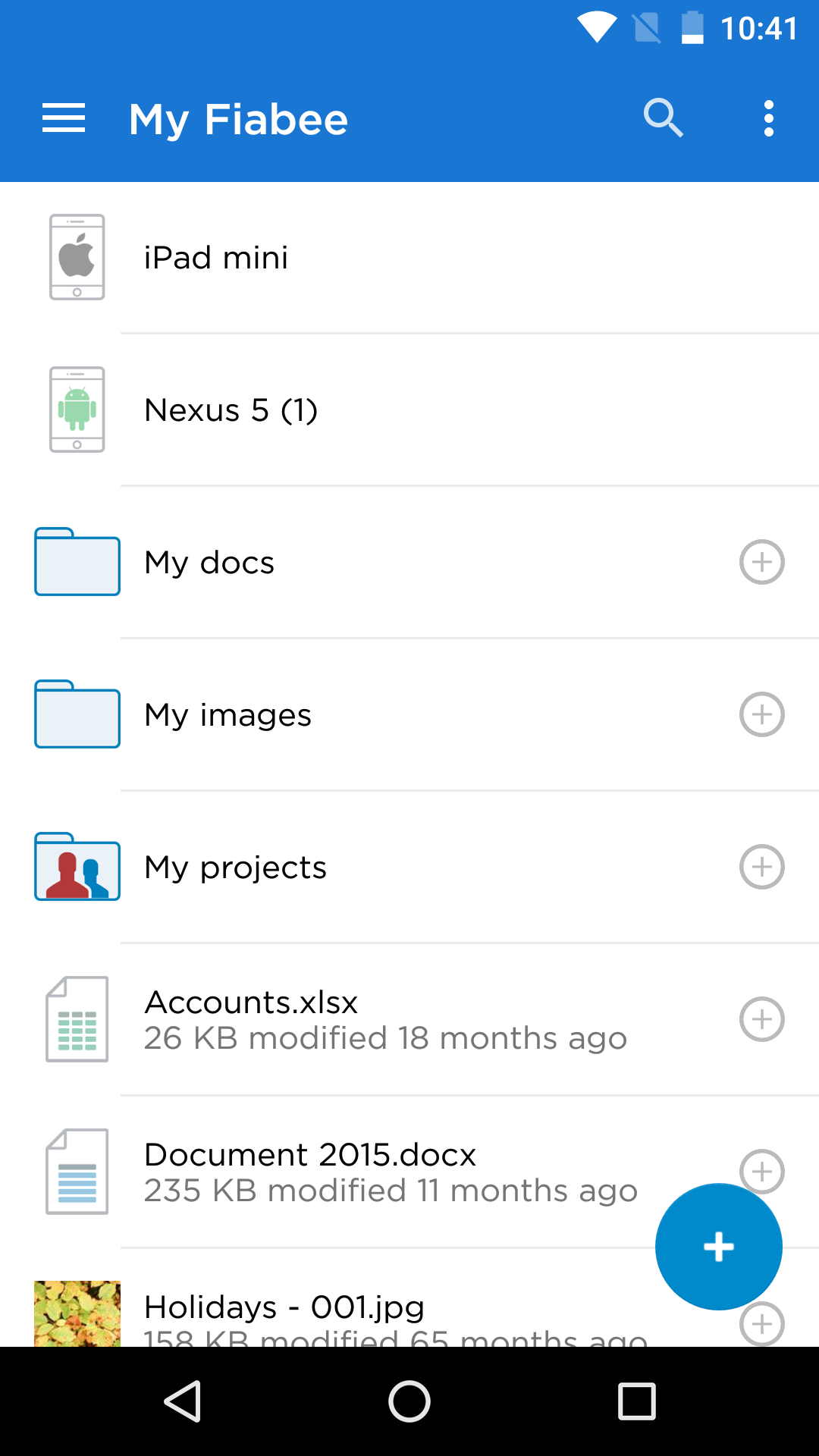819x1456 pixels.
Task: Open the three-dot overflow menu
Action: coord(769,118)
